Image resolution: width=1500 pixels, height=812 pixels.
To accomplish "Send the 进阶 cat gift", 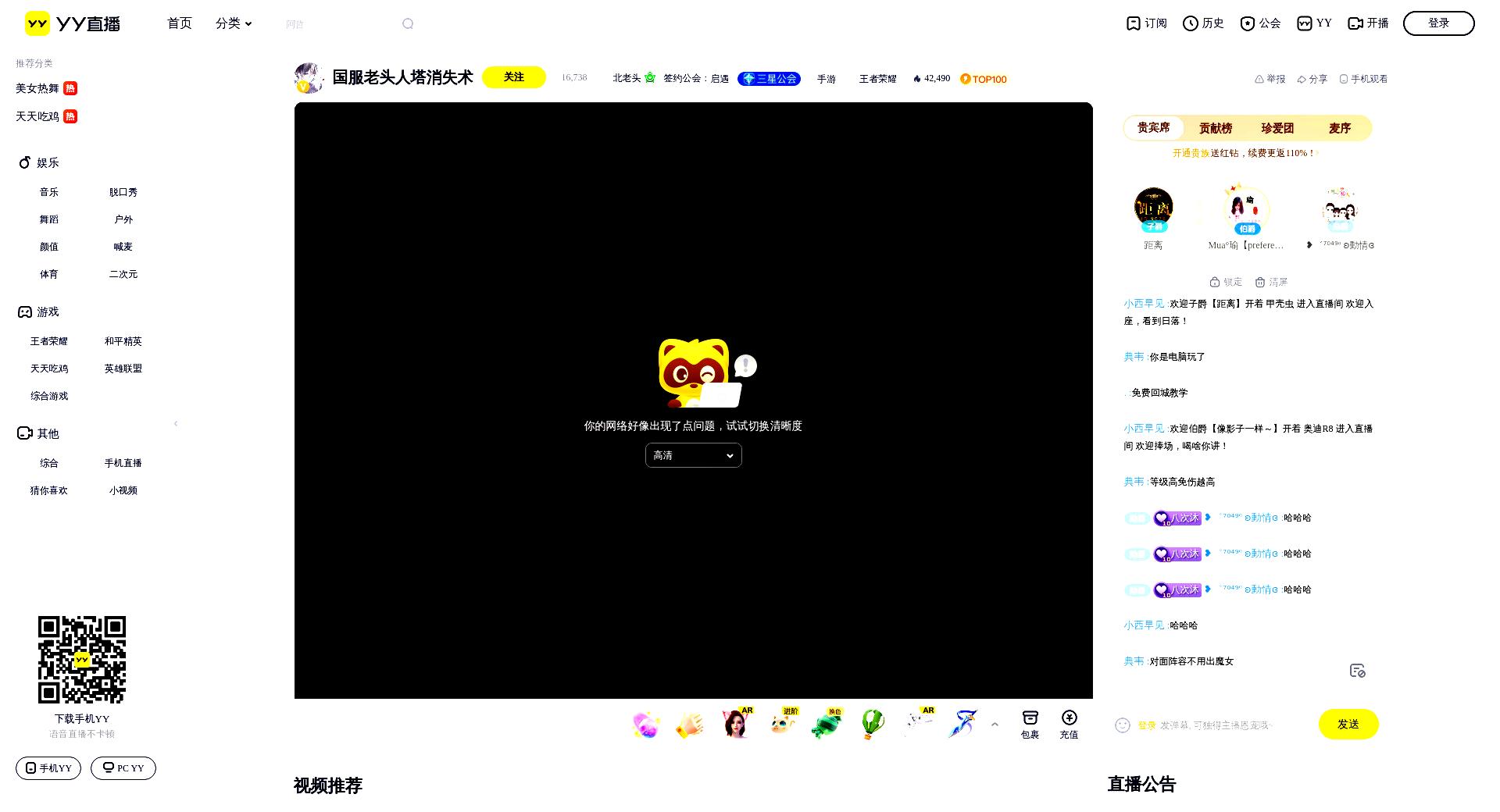I will tap(782, 724).
